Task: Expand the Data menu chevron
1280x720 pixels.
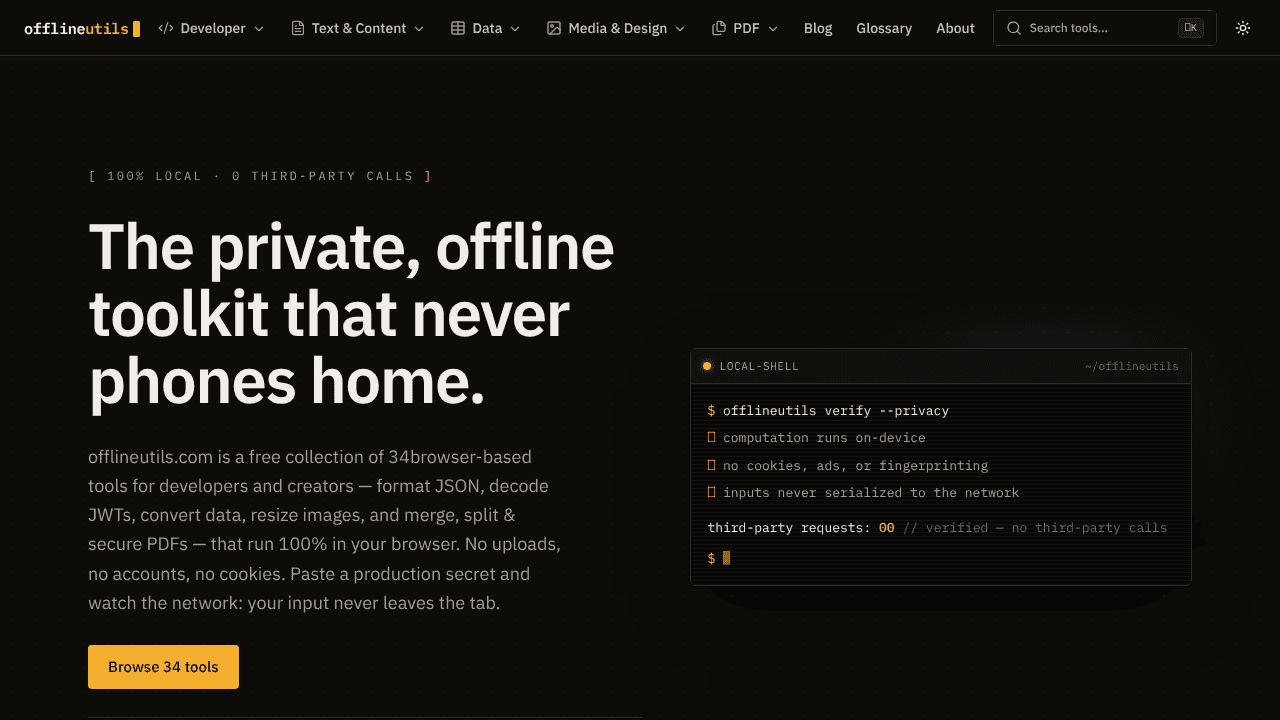Action: 515,28
